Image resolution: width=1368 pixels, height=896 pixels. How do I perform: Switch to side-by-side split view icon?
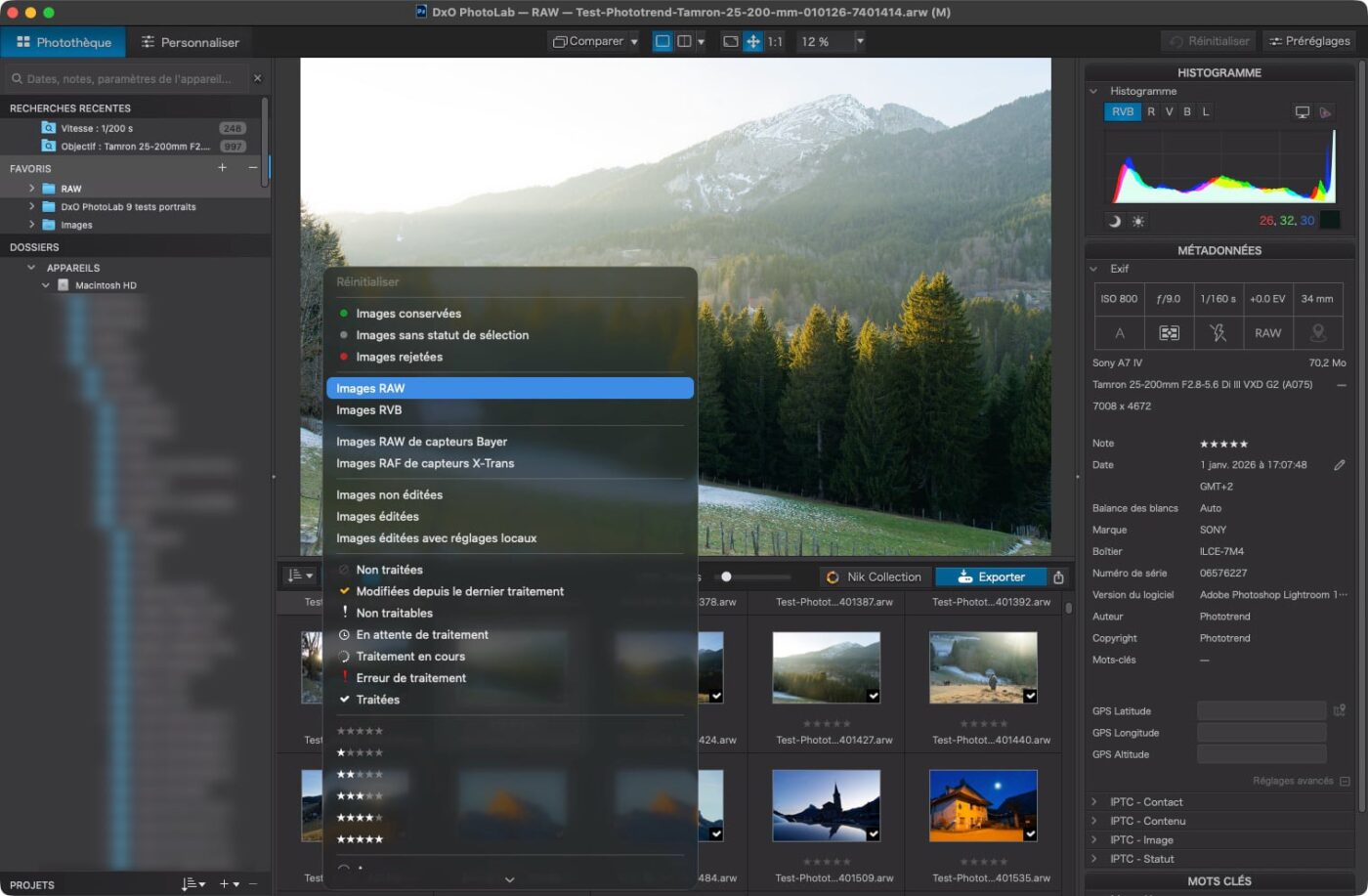[x=684, y=42]
